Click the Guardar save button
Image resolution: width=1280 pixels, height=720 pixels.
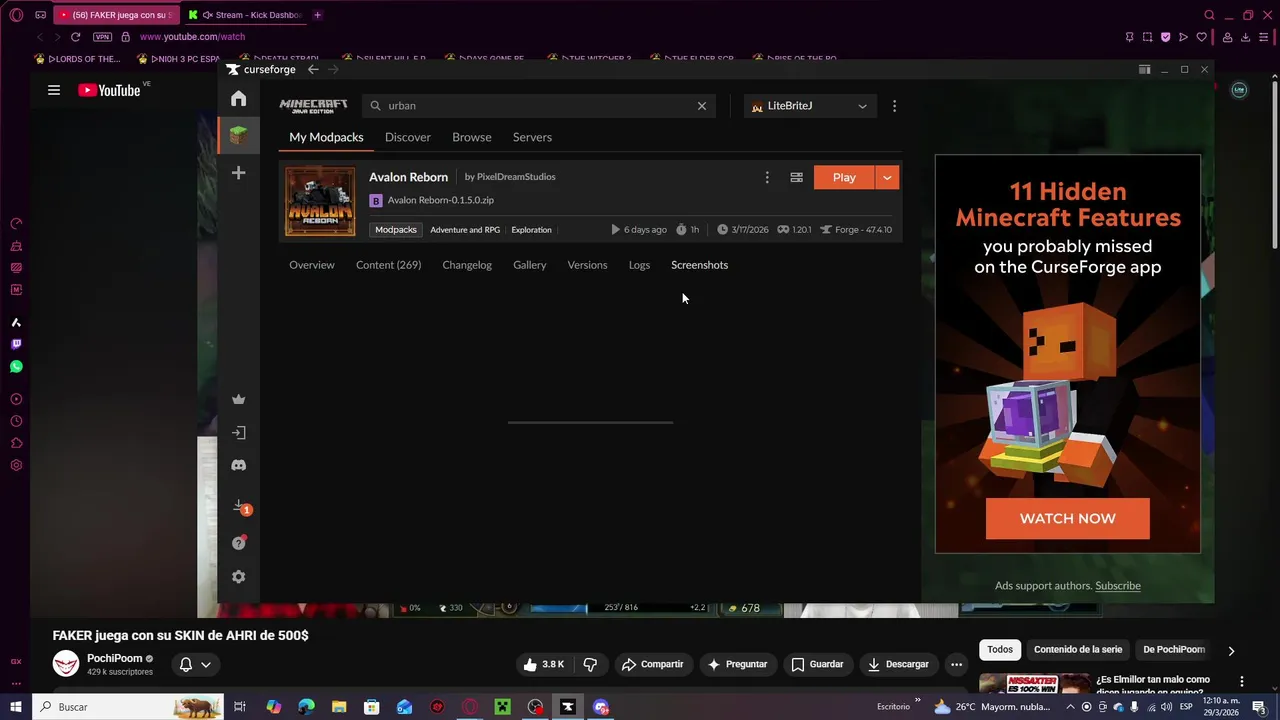coord(817,664)
